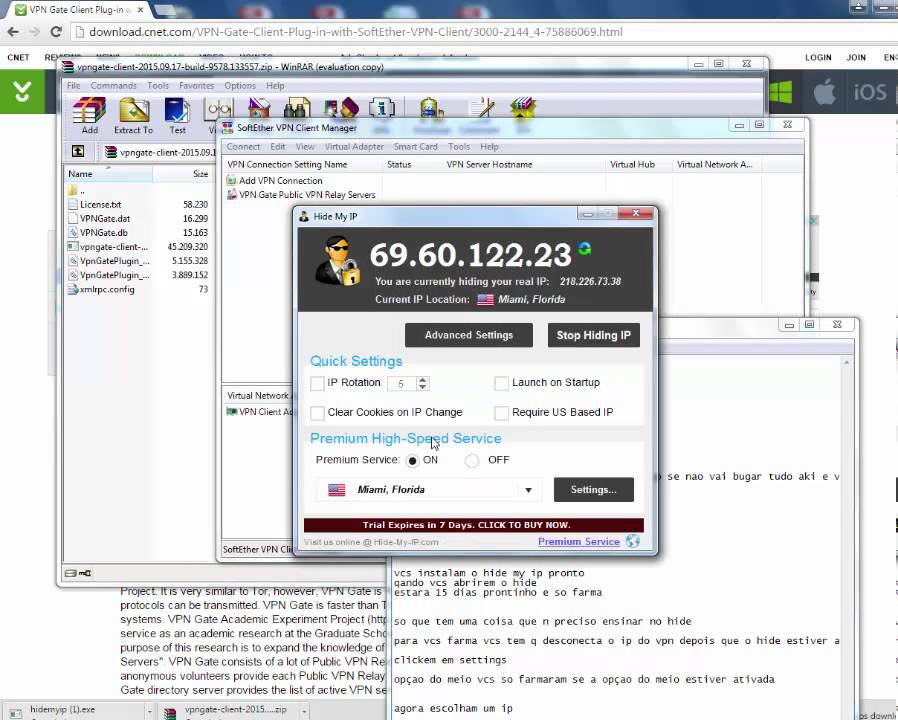
Task: Click the IP Rotation number field
Action: (402, 384)
